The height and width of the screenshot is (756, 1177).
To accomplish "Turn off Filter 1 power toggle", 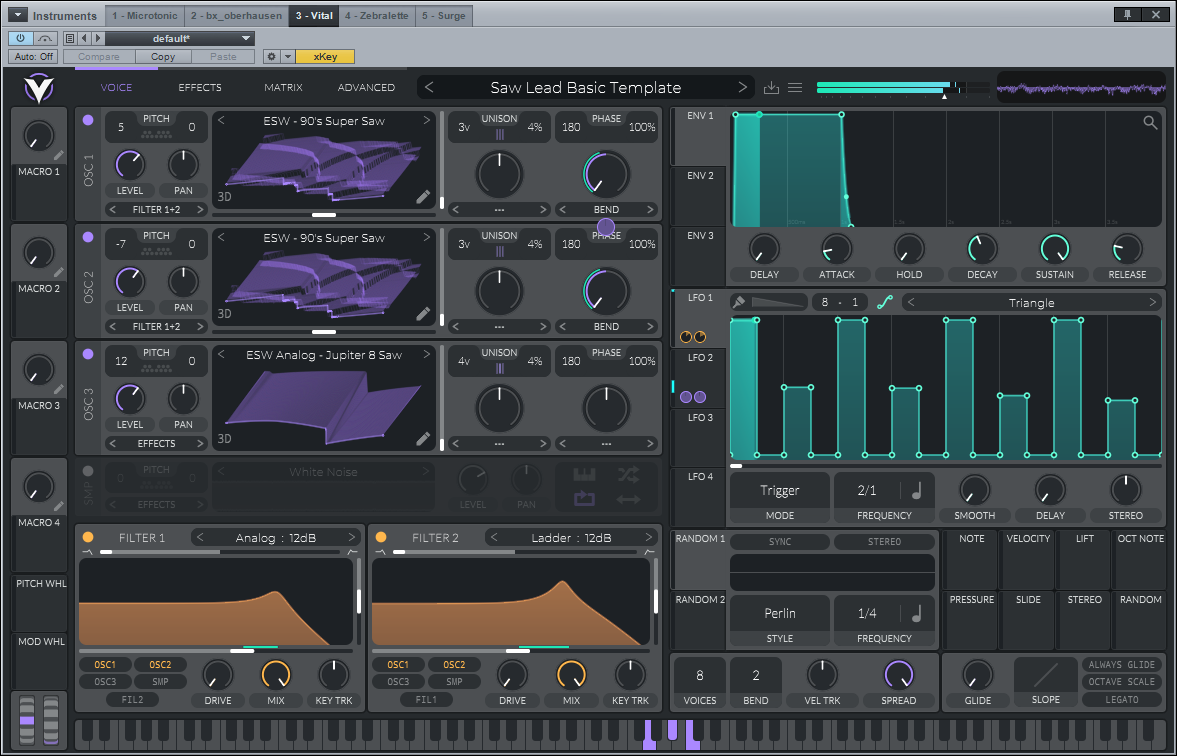I will point(88,537).
